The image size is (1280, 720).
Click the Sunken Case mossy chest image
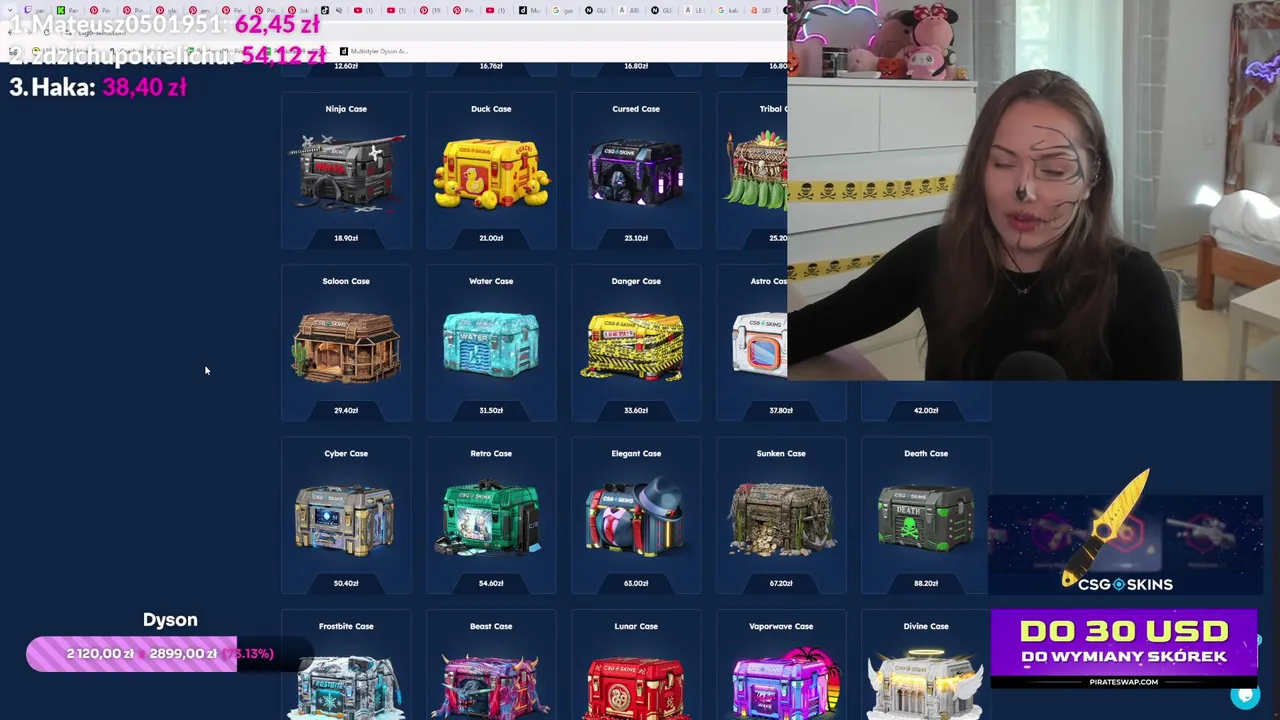(781, 519)
